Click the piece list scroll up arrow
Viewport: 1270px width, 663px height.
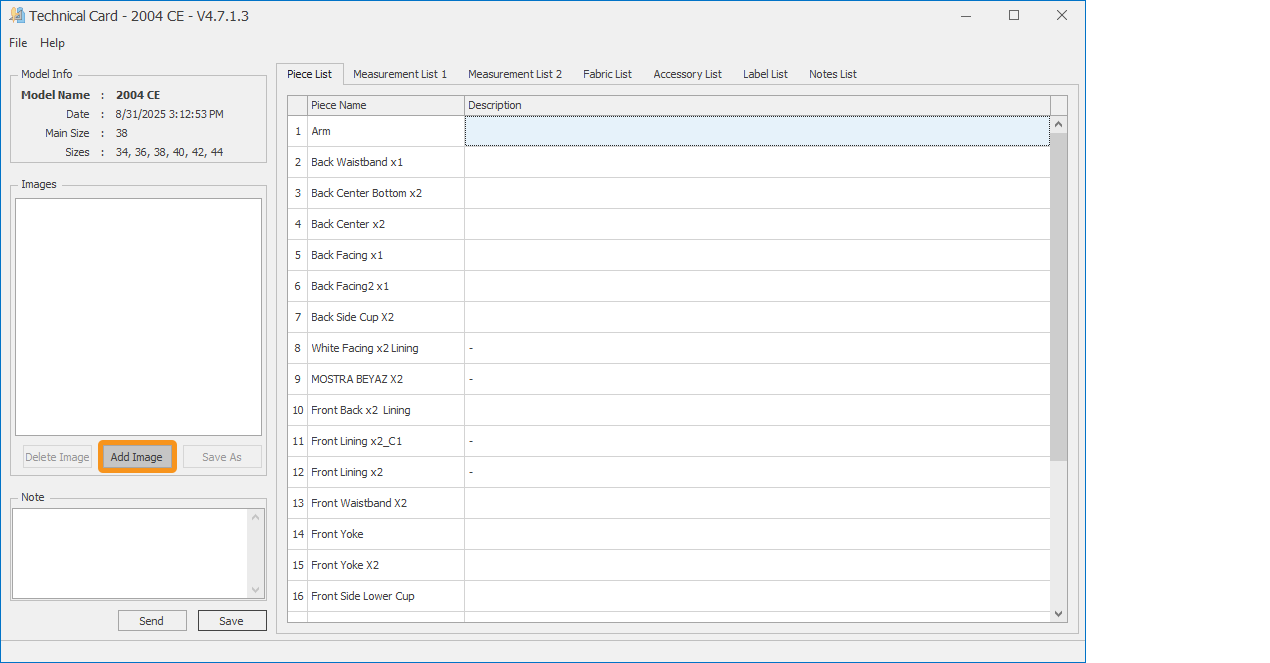[x=1059, y=124]
